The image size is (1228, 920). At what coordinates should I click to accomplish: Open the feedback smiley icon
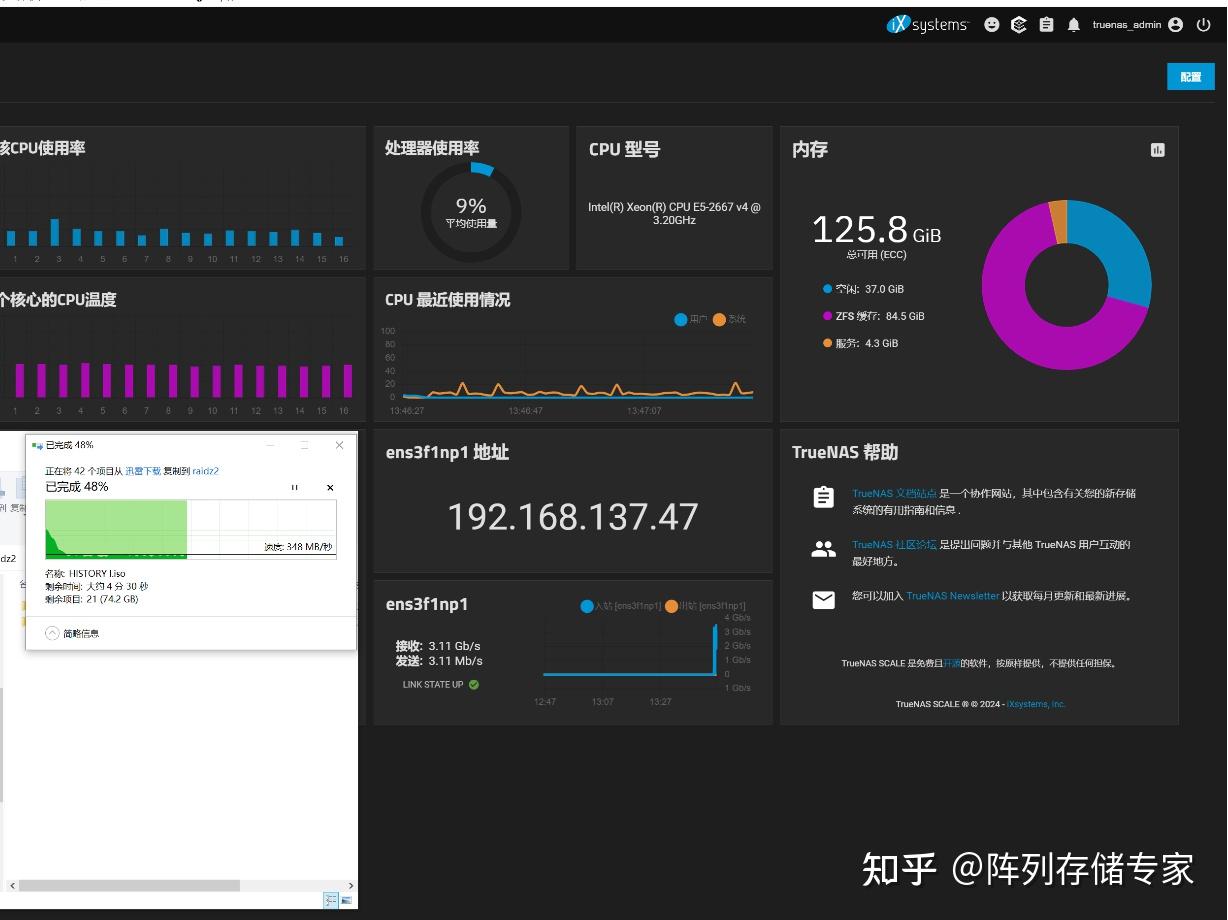pyautogui.click(x=991, y=24)
